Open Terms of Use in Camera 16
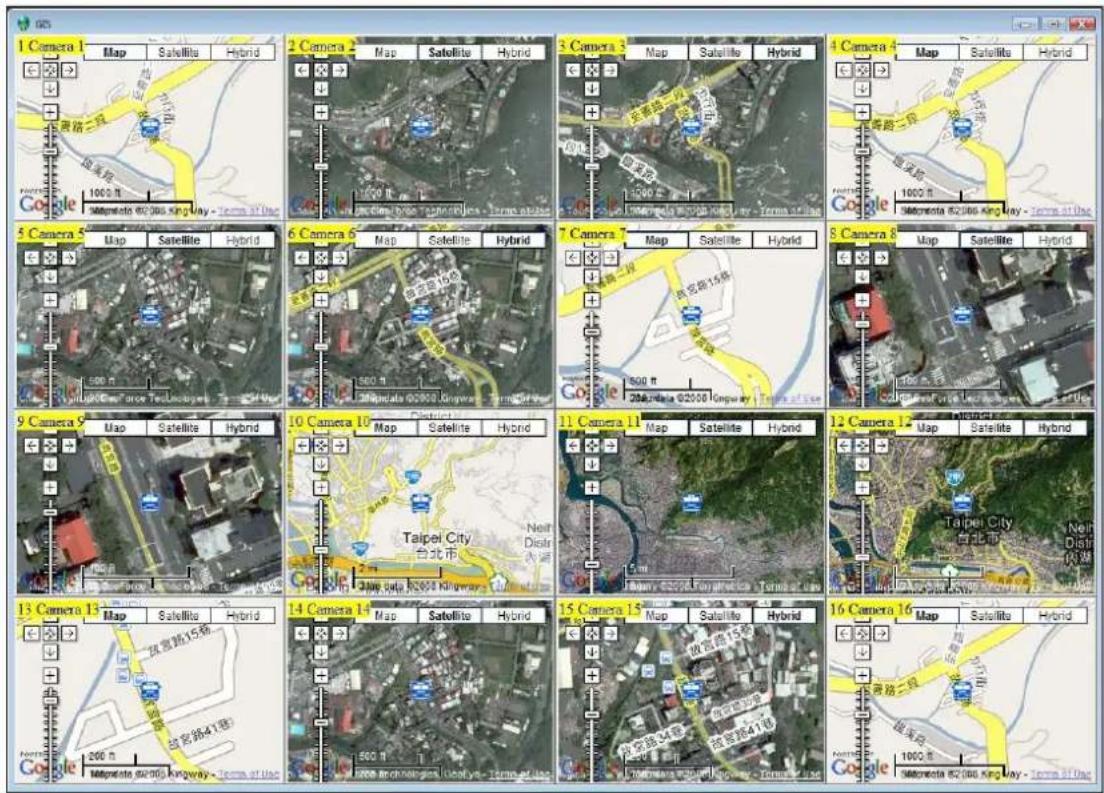 pyautogui.click(x=1061, y=774)
